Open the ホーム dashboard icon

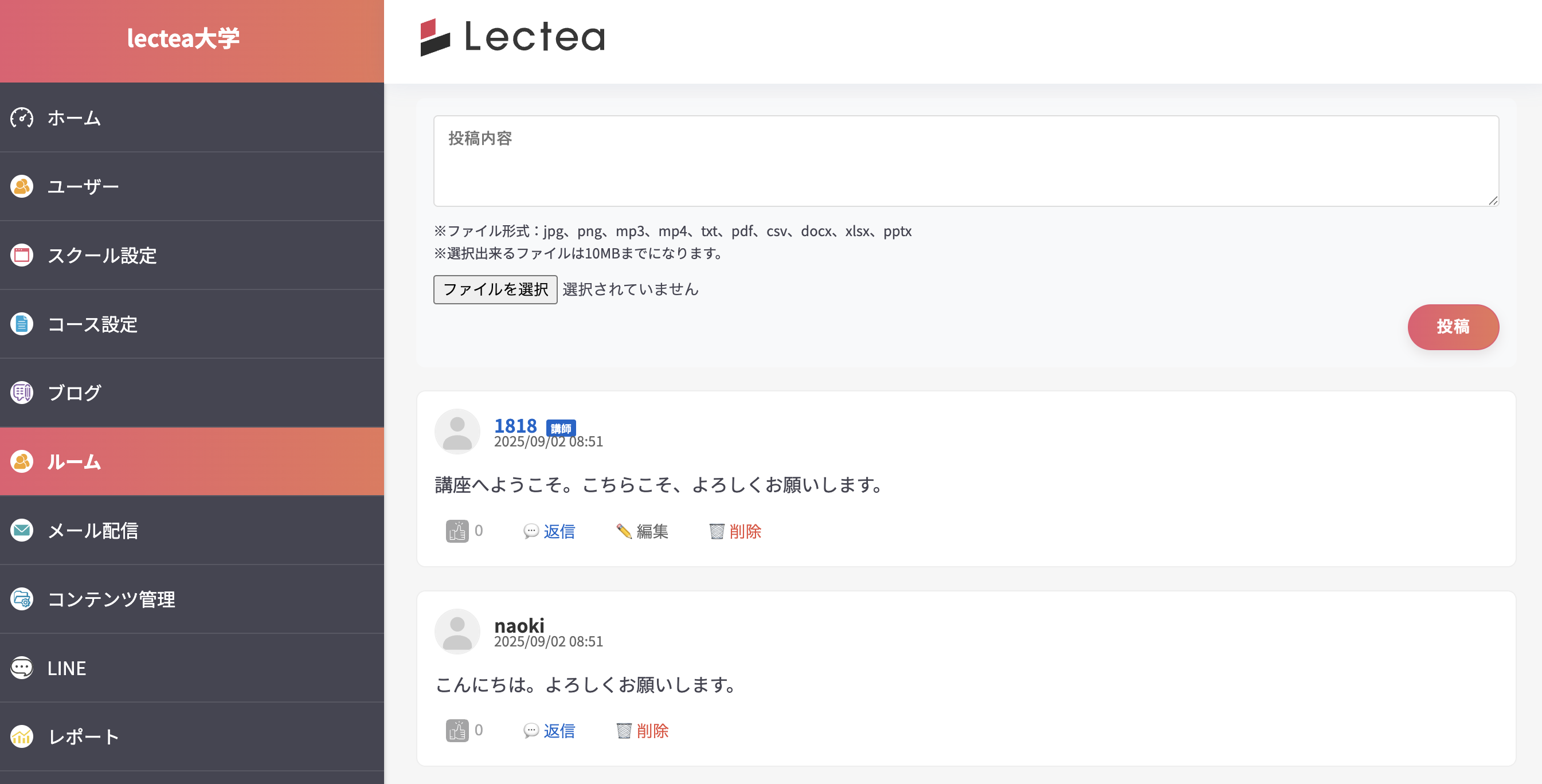click(x=22, y=118)
